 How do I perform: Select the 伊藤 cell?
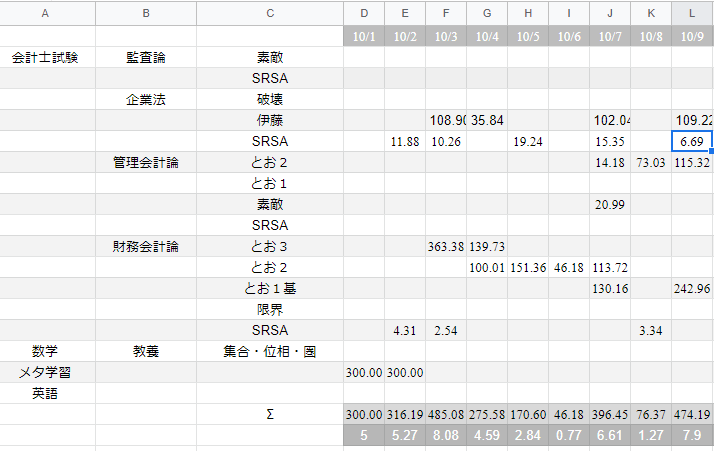[270, 120]
